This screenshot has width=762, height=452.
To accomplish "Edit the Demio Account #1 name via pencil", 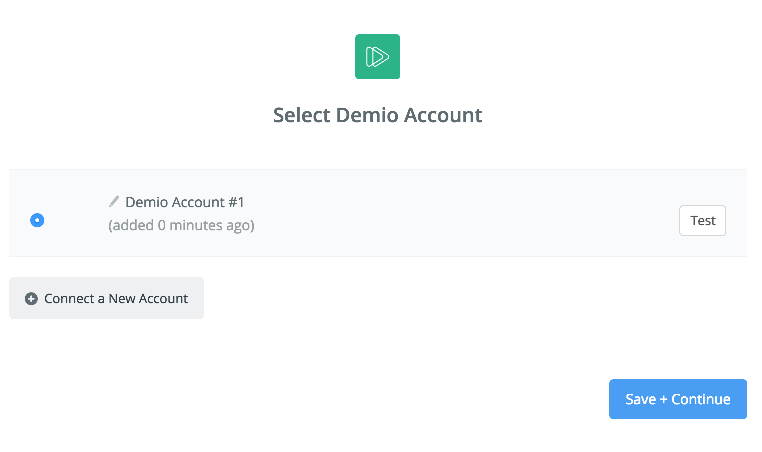I will (x=114, y=201).
